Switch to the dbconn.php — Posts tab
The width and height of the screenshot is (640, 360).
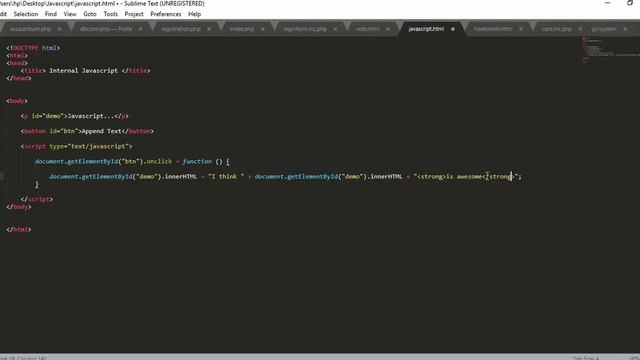coord(106,29)
